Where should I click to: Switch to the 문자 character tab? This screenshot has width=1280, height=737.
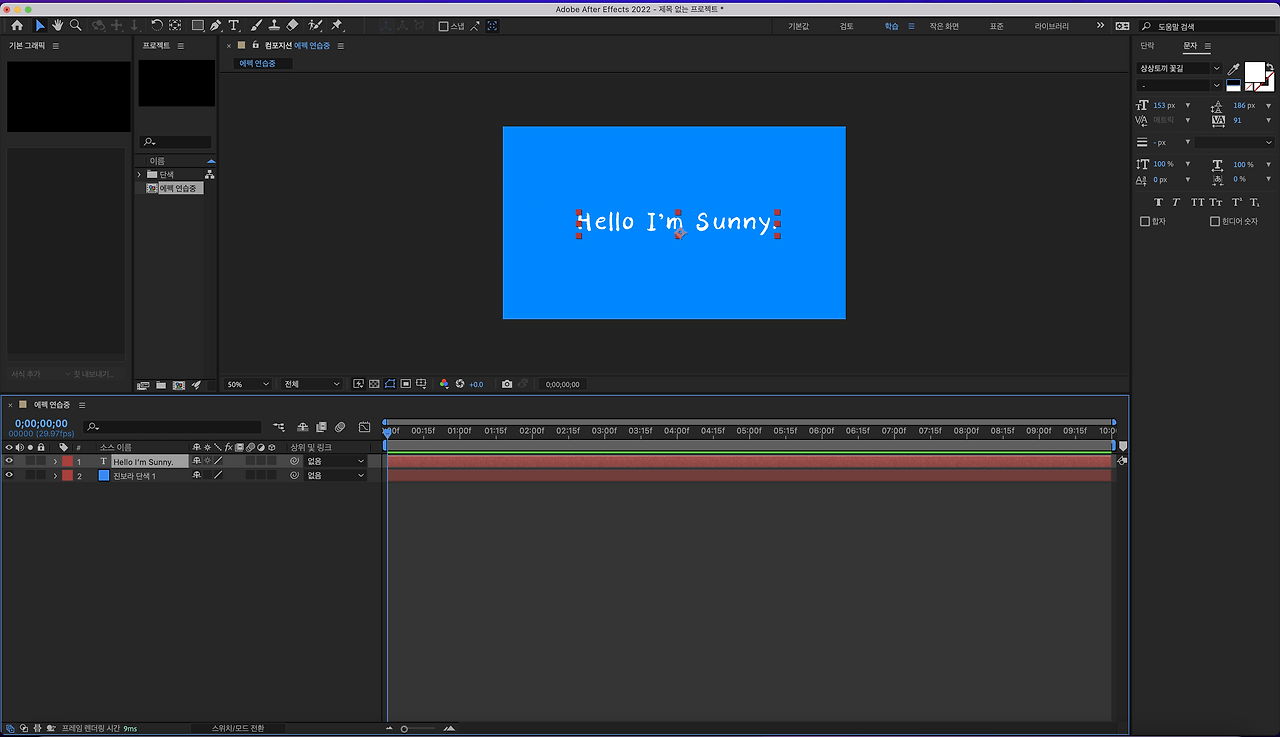(1189, 46)
